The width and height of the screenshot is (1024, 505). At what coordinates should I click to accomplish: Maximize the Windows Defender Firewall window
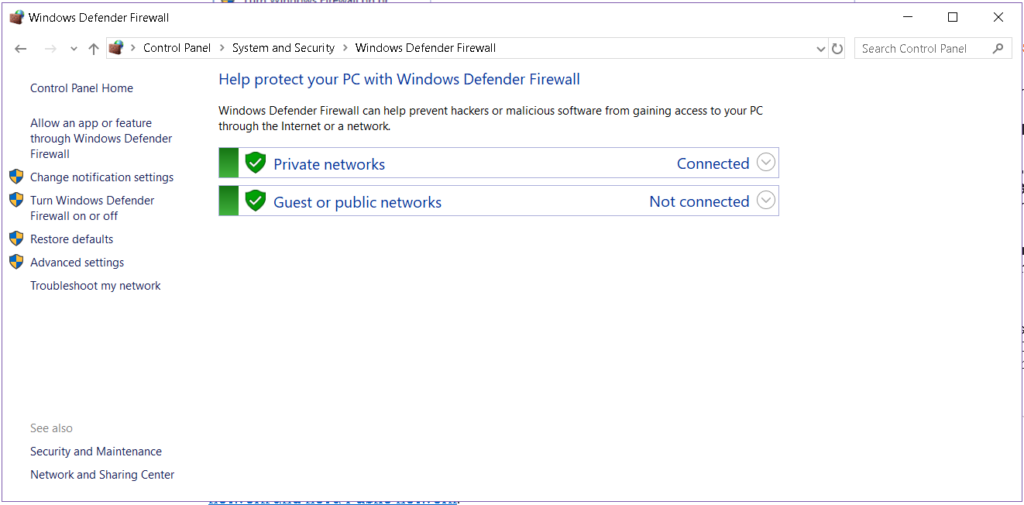(x=952, y=18)
